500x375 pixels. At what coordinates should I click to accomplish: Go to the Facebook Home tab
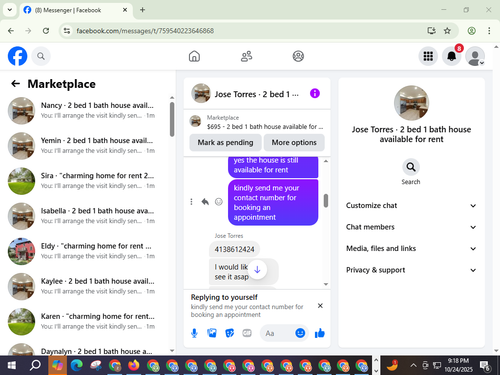(194, 56)
